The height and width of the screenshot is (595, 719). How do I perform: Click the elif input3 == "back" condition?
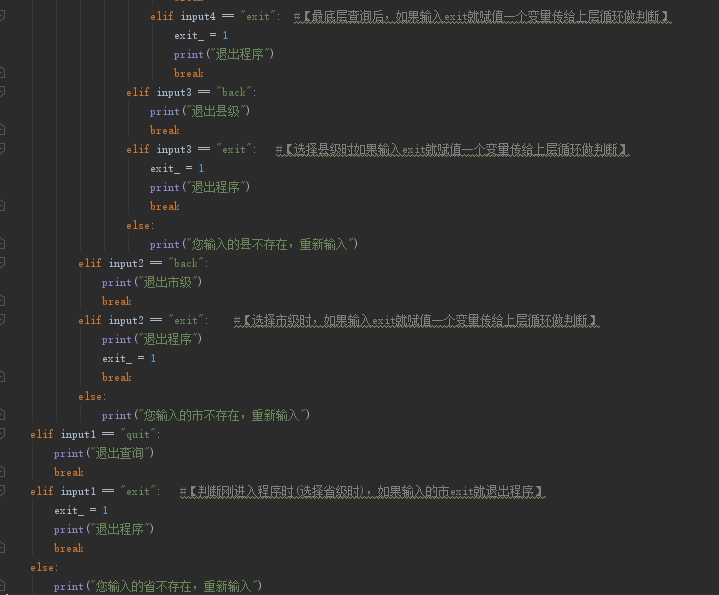pos(191,92)
